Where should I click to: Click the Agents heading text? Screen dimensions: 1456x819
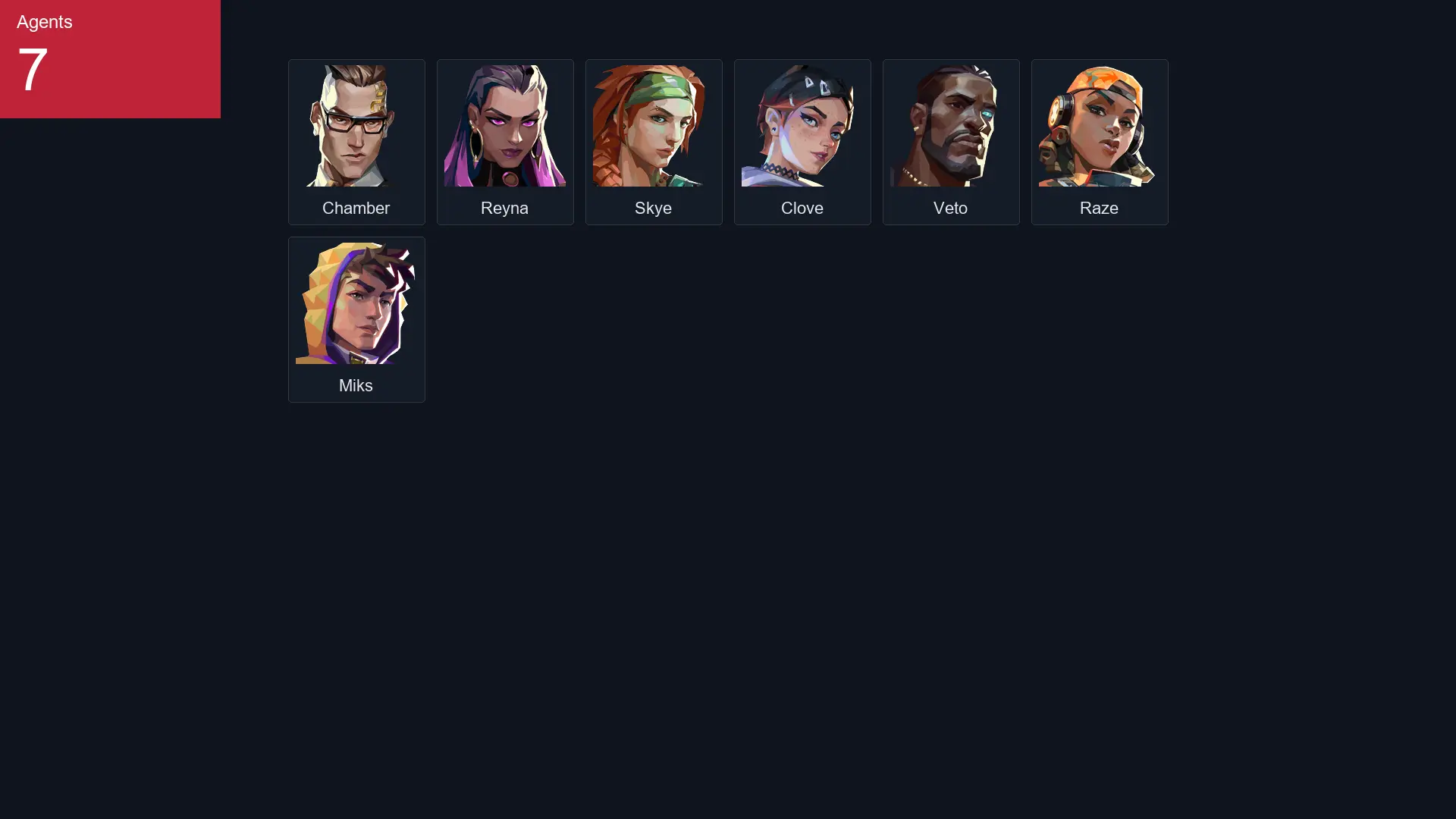point(45,22)
